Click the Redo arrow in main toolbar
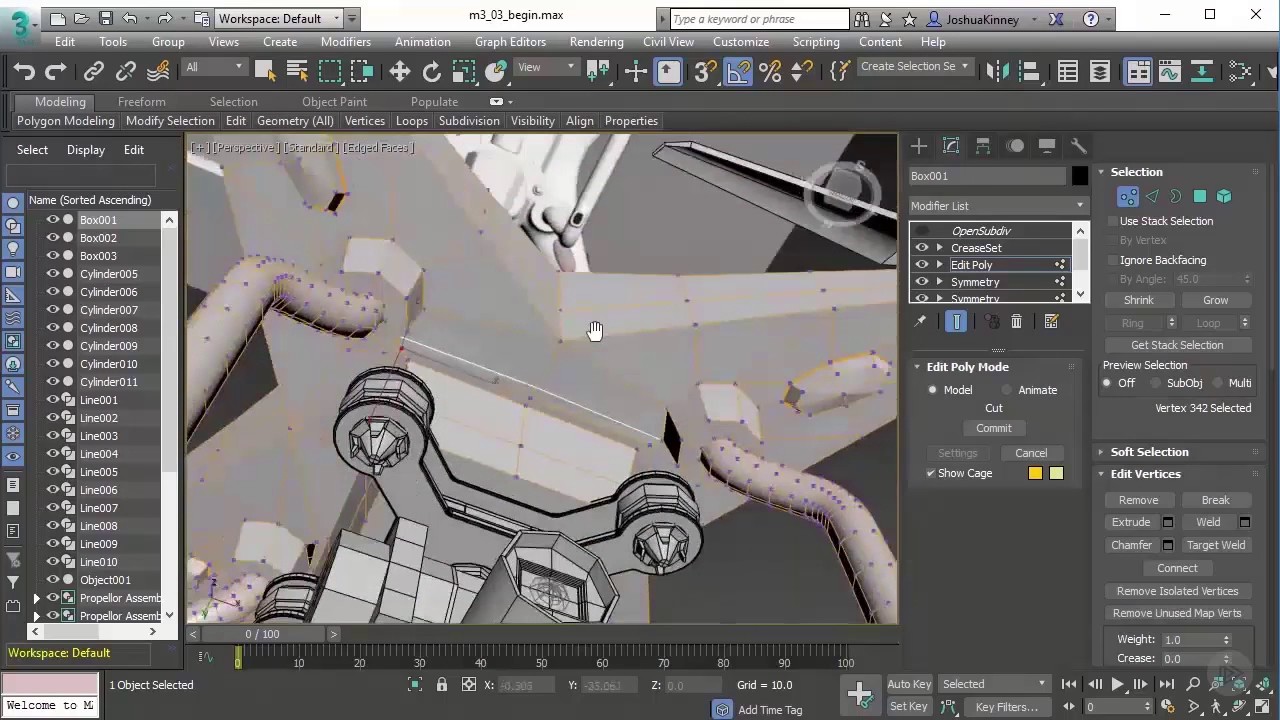This screenshot has width=1280, height=720. (56, 71)
